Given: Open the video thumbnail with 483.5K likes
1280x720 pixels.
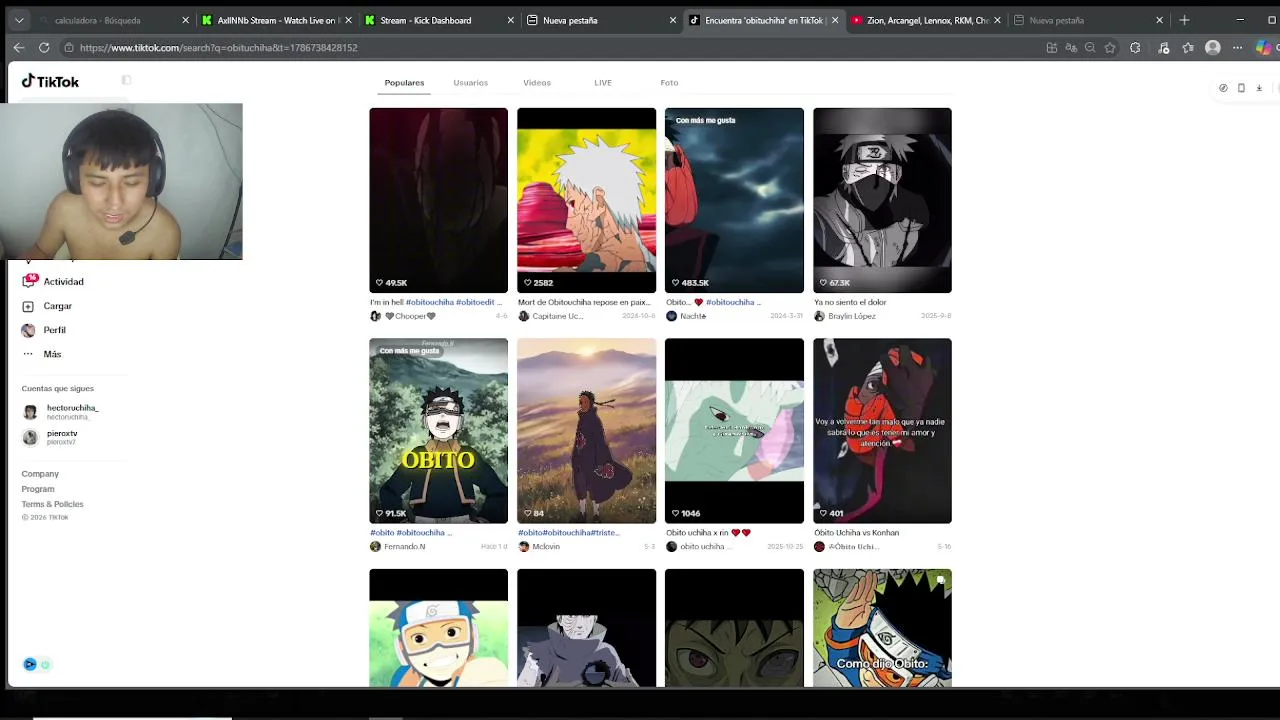Looking at the screenshot, I should coord(734,200).
